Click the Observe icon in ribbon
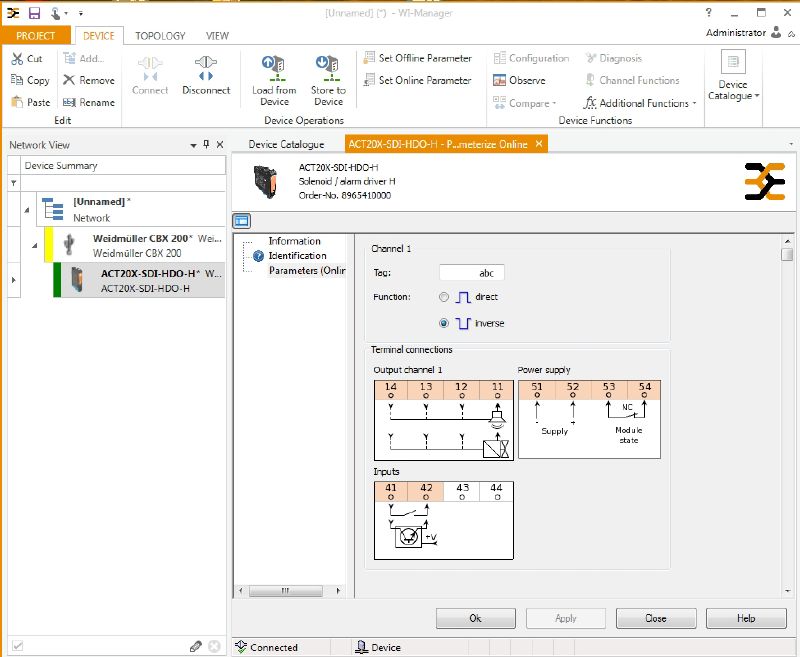 coord(500,81)
